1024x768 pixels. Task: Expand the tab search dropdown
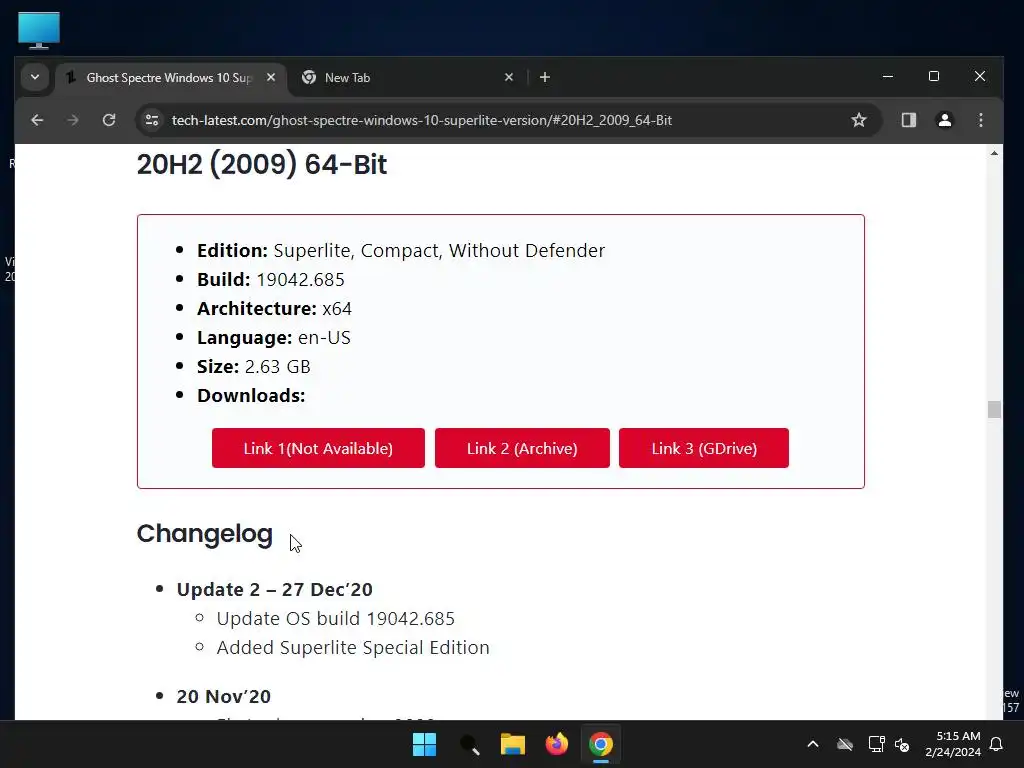tap(35, 78)
